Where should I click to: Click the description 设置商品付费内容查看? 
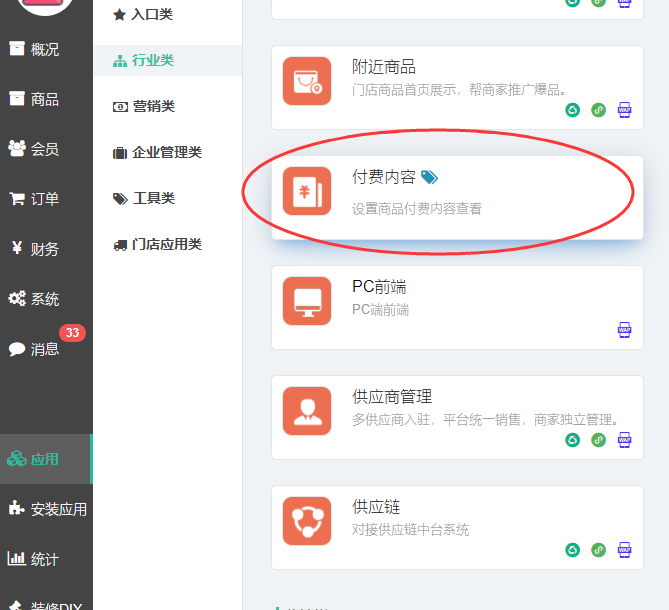pos(417,209)
